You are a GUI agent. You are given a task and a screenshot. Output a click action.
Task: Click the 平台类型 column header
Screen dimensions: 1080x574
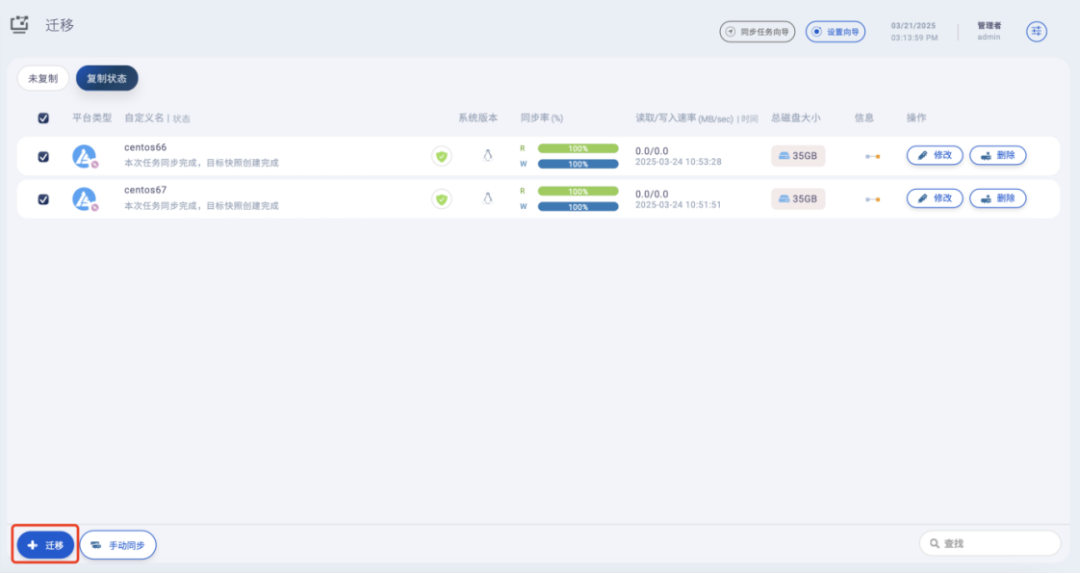point(92,118)
